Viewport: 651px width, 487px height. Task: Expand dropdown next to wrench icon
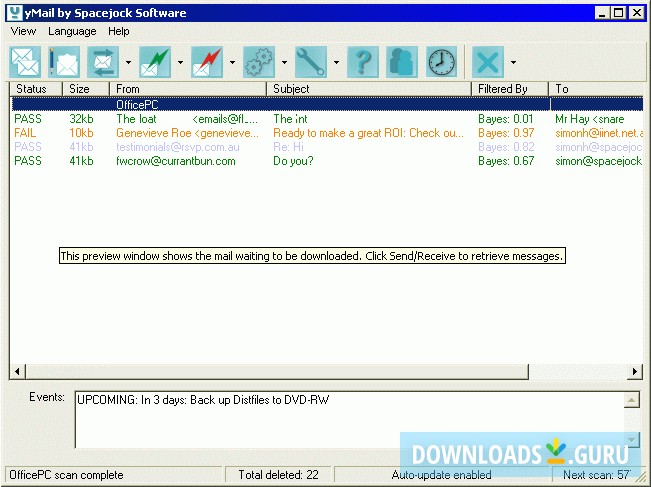click(336, 62)
